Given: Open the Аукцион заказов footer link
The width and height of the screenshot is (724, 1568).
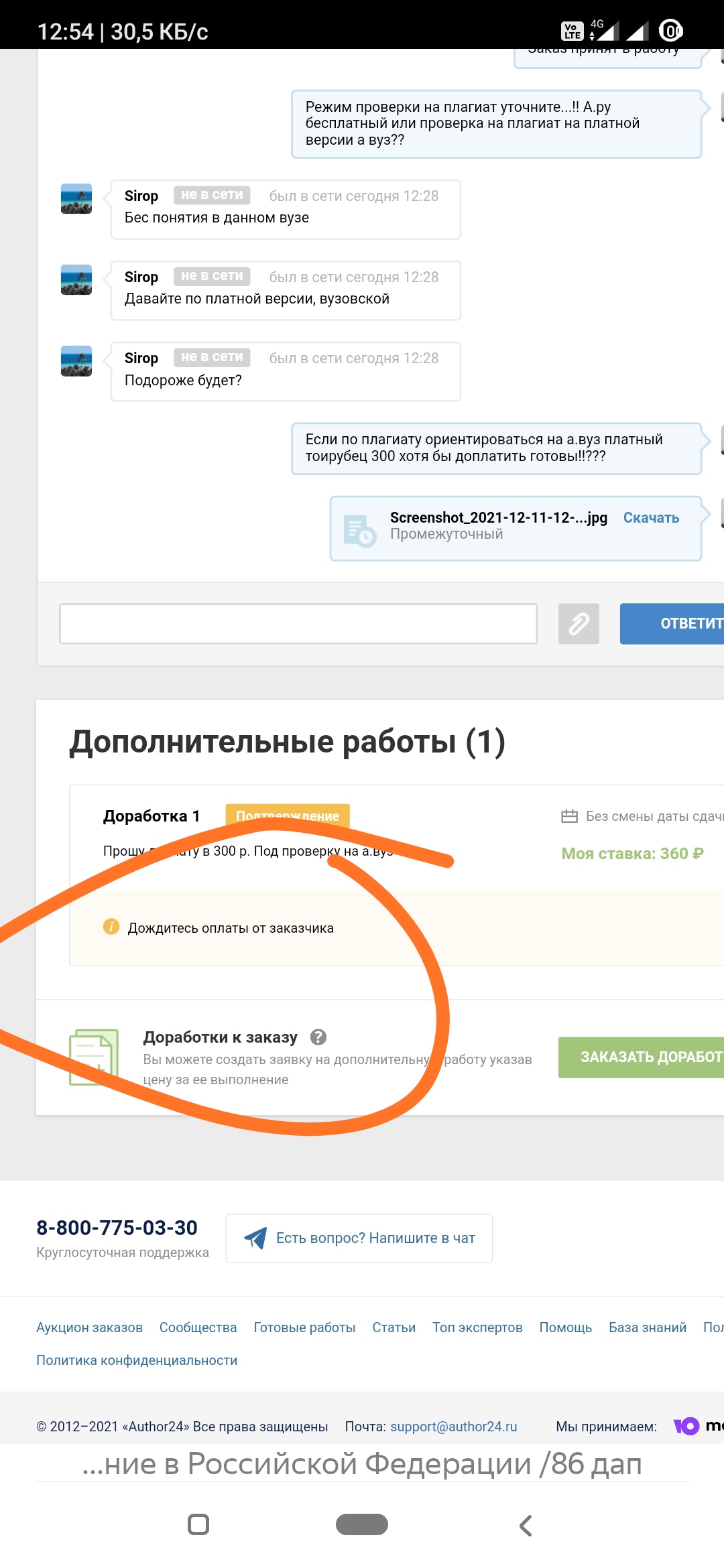Looking at the screenshot, I should click(x=89, y=1327).
